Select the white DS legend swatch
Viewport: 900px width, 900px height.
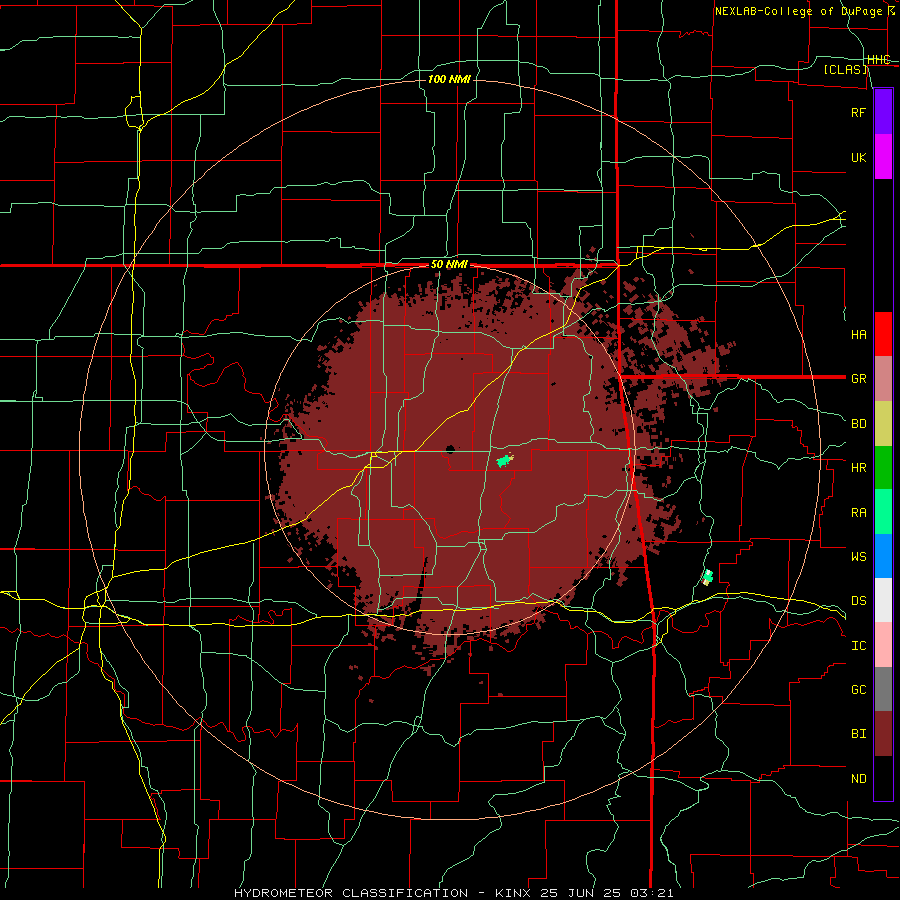coord(883,600)
